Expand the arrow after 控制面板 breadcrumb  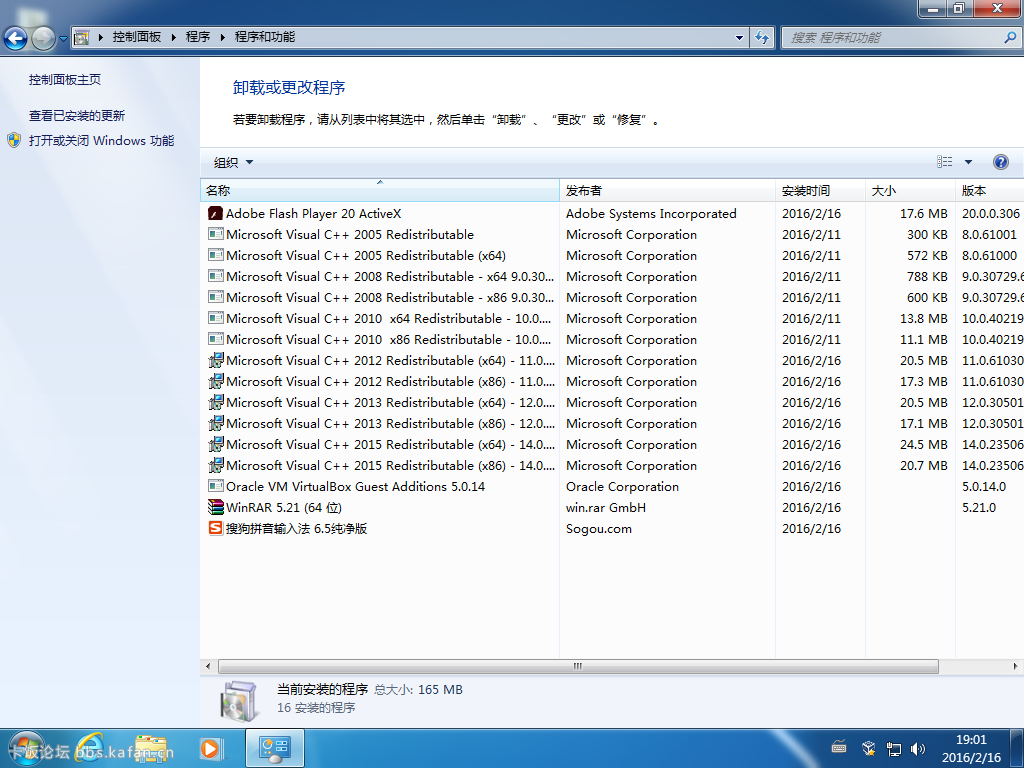174,37
